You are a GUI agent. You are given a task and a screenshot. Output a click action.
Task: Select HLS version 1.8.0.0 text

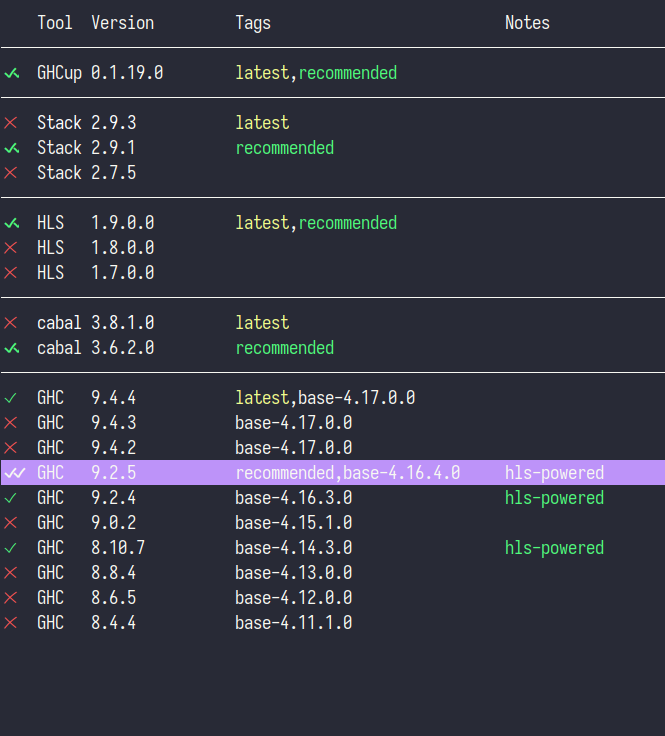[x=122, y=247]
